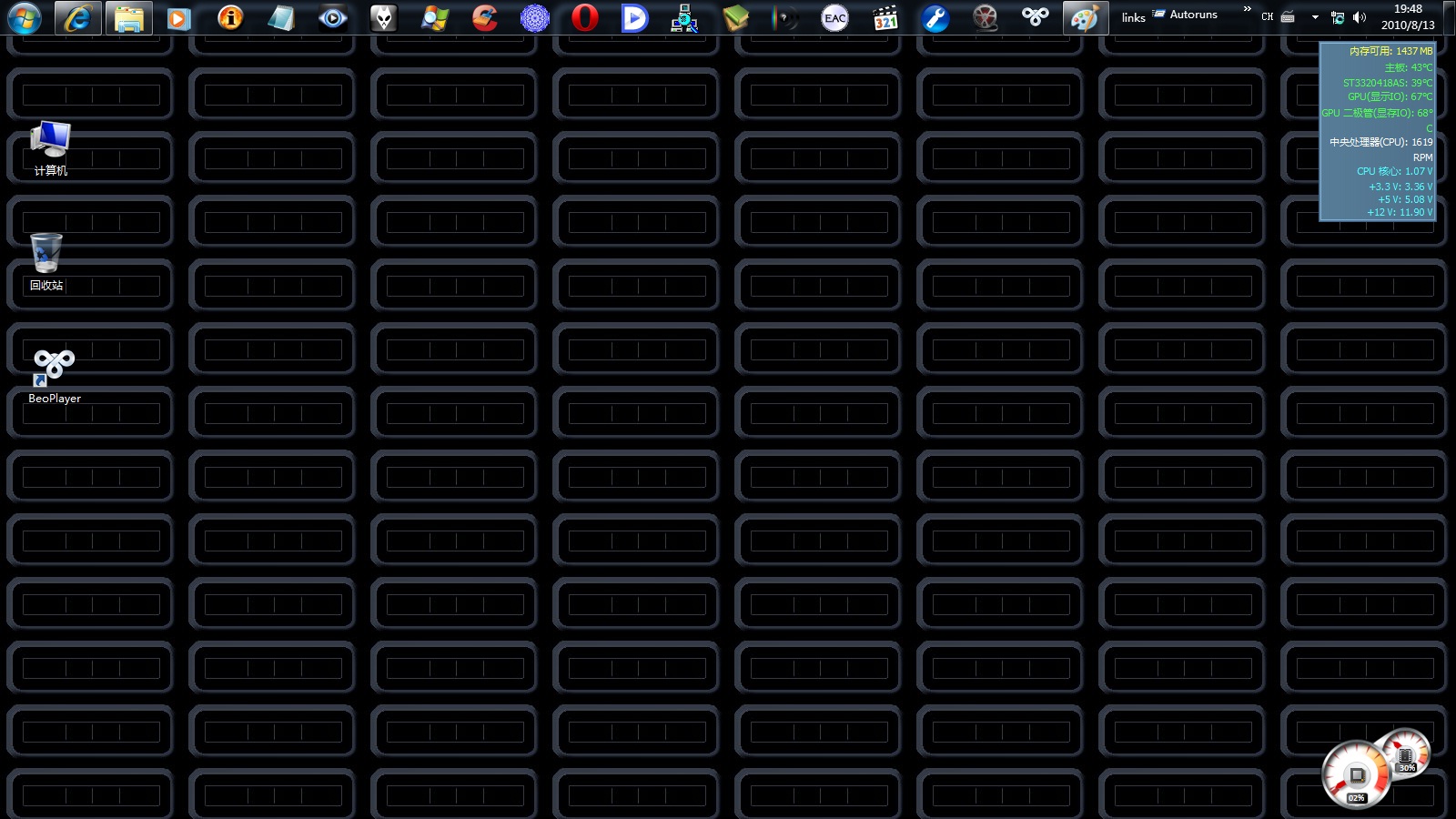Launch the Opera browser taskbar icon
Image resolution: width=1456 pixels, height=819 pixels.
[585, 17]
